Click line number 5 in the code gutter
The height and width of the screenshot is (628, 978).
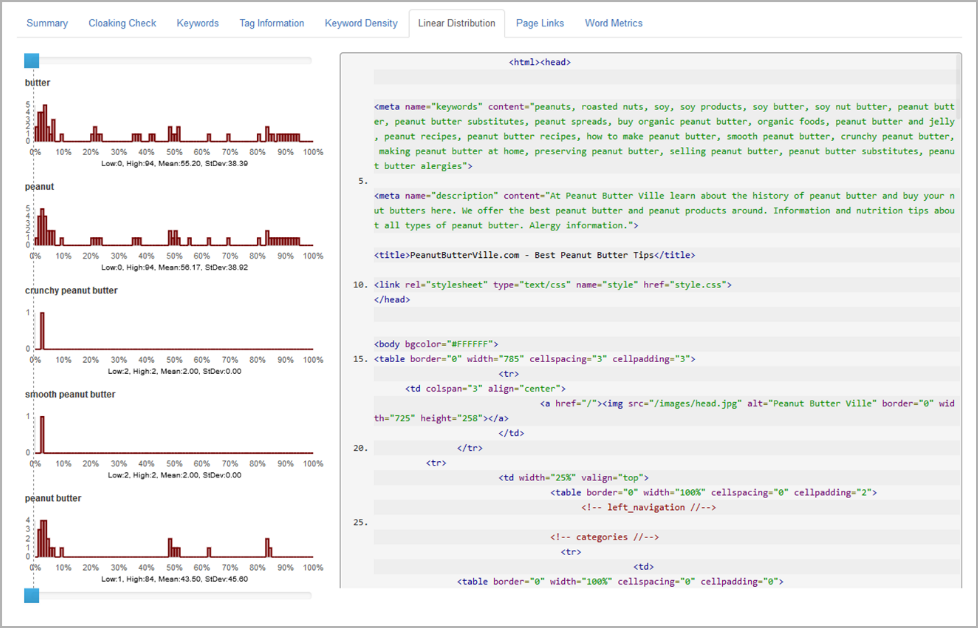[x=363, y=181]
